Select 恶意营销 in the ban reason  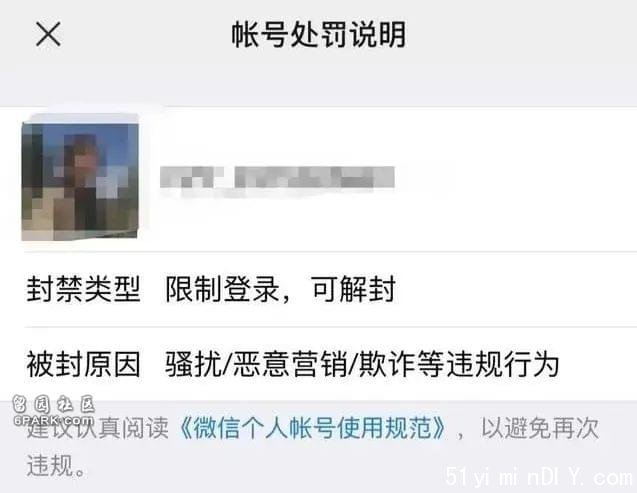point(289,364)
